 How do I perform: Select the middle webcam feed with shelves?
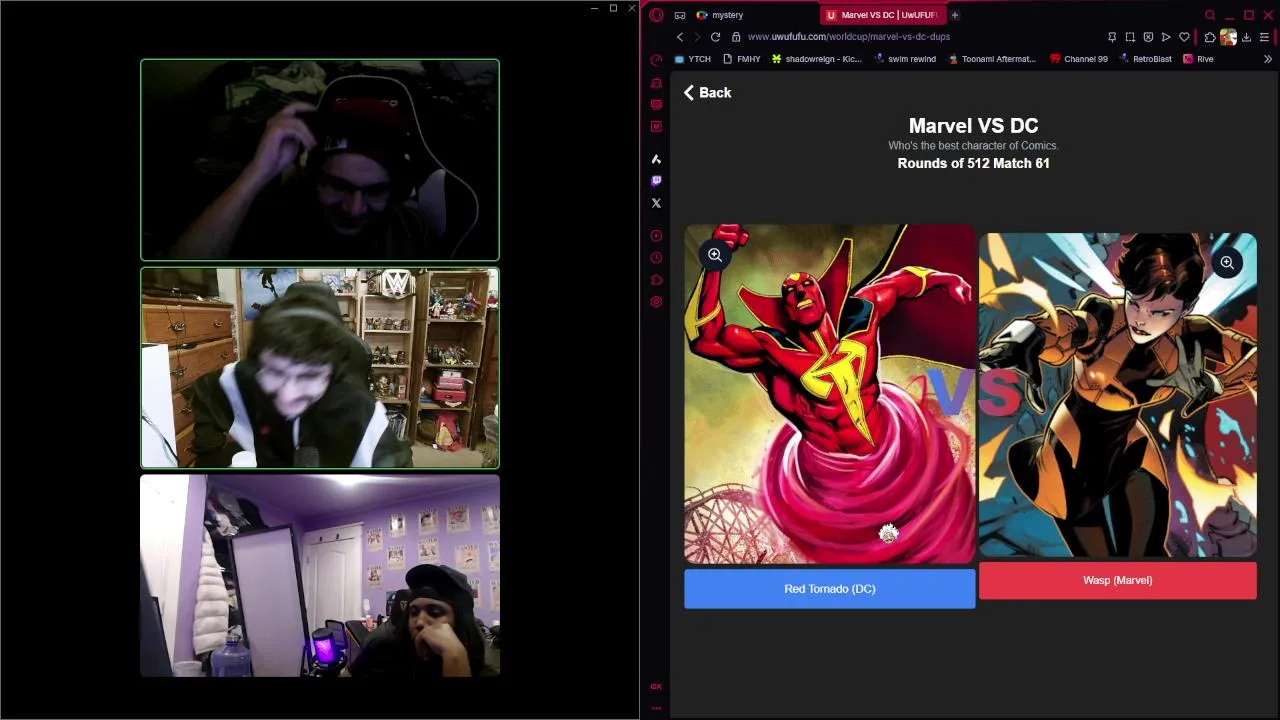coord(320,368)
